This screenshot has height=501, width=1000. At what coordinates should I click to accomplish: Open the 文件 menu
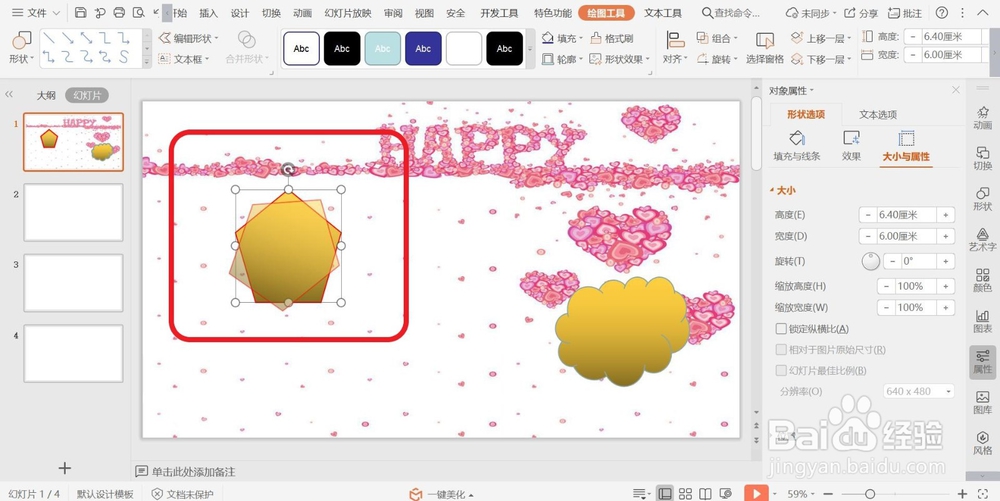click(x=36, y=13)
